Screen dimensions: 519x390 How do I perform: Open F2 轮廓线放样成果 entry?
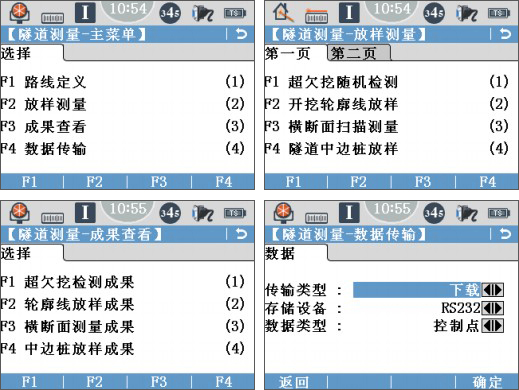tap(123, 304)
